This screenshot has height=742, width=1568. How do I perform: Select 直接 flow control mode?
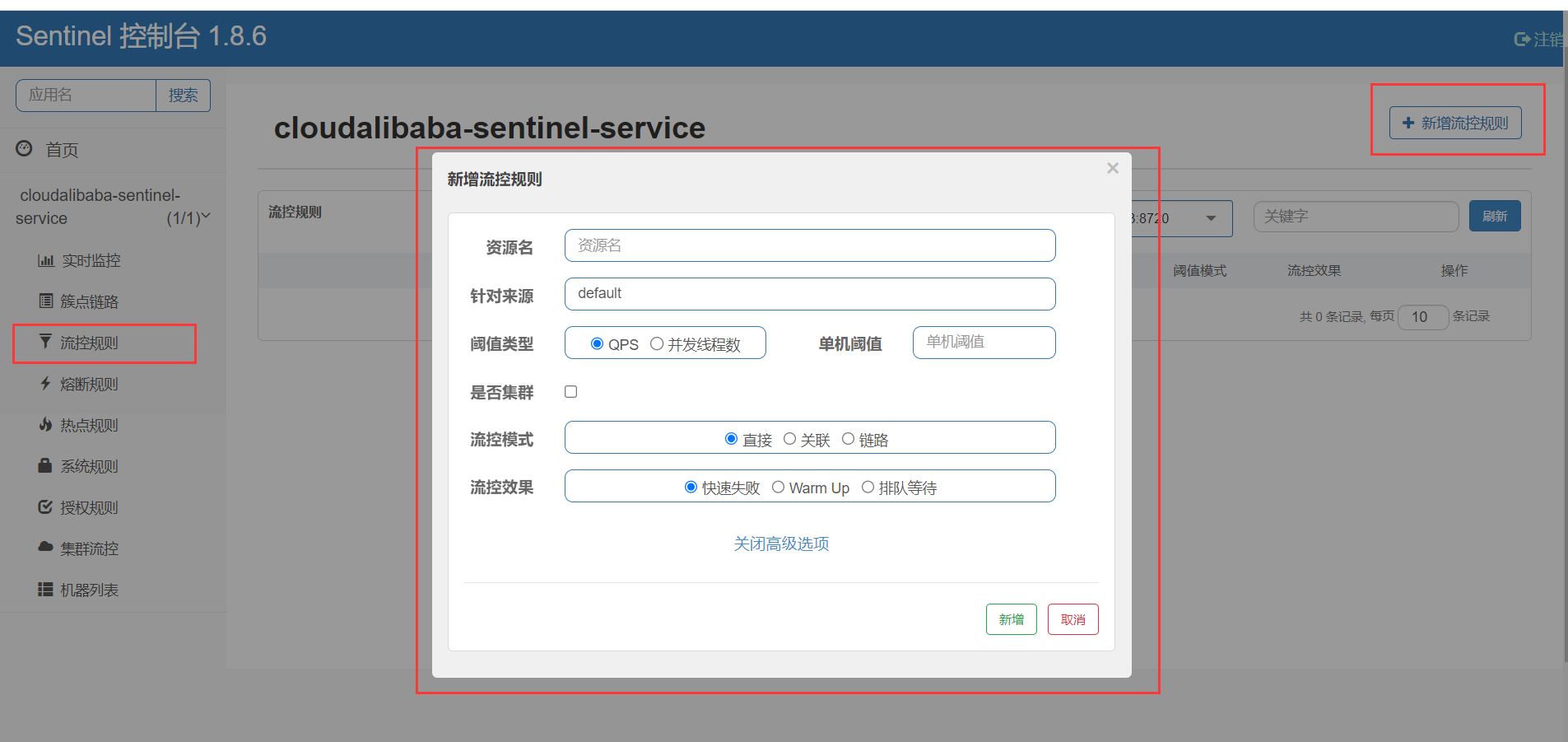pos(731,439)
